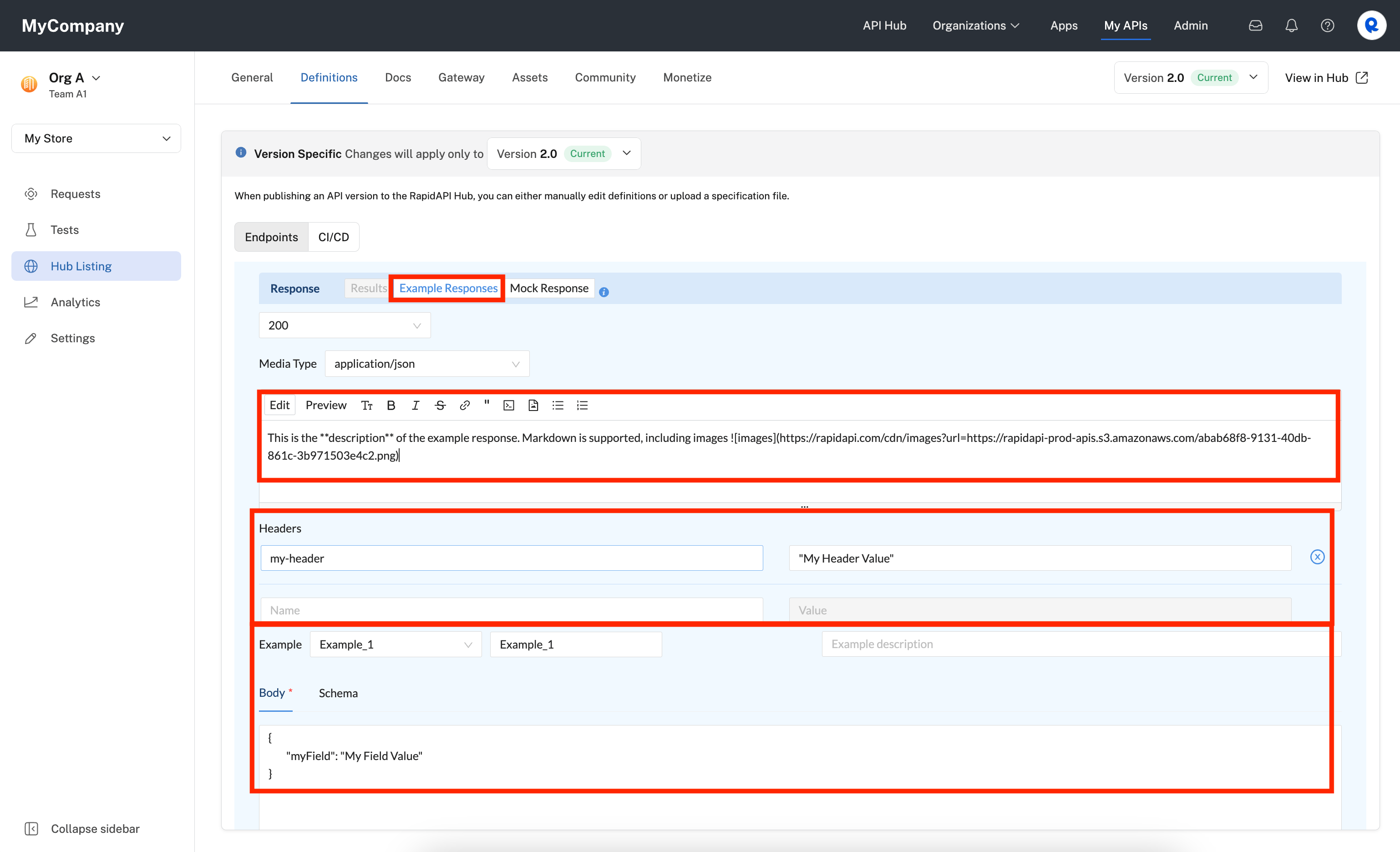The width and height of the screenshot is (1400, 852).
Task: Remove the my-header row with X icon
Action: 1317,557
